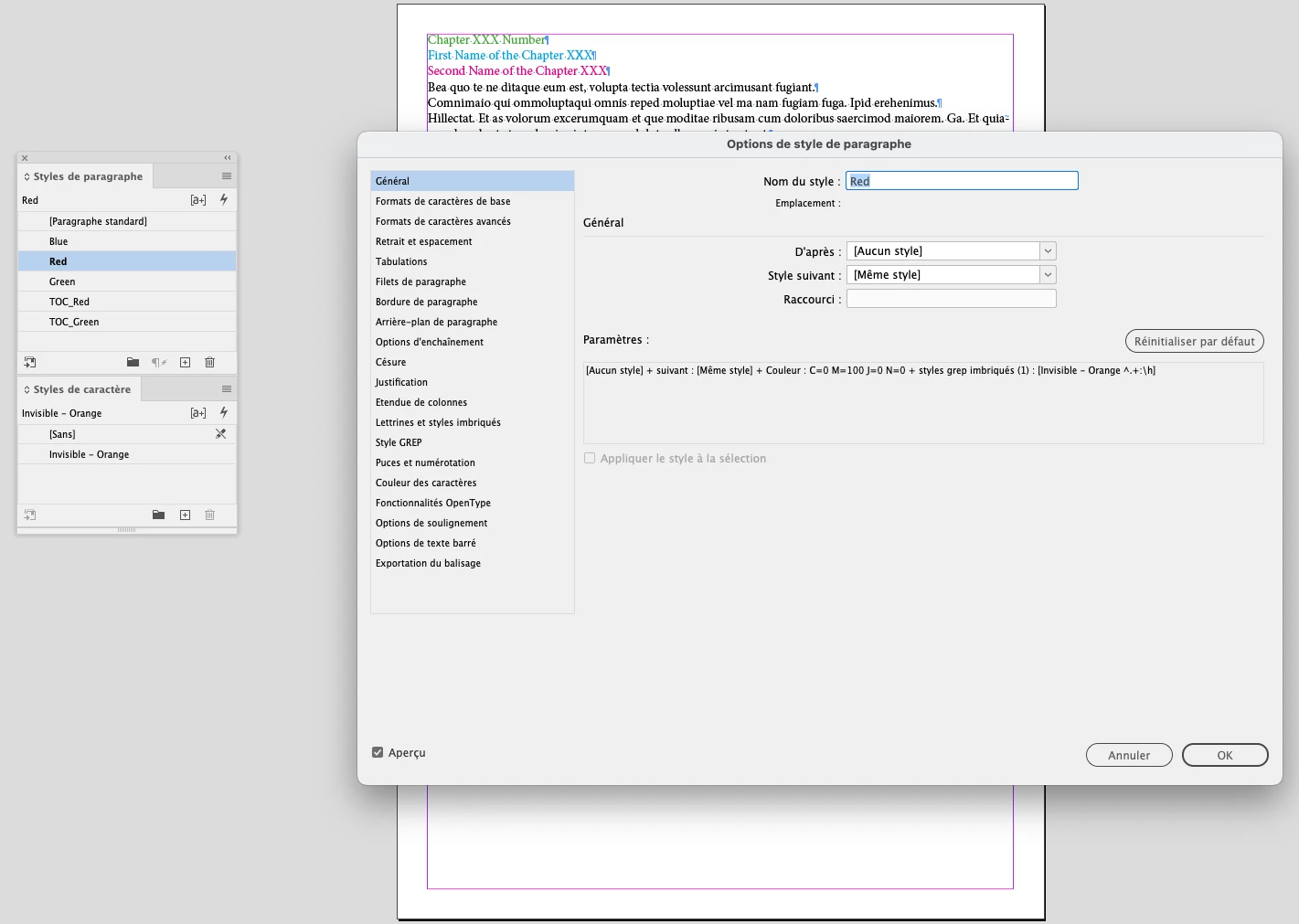Open Options de texte barré section
The height and width of the screenshot is (924, 1299).
coord(473,543)
